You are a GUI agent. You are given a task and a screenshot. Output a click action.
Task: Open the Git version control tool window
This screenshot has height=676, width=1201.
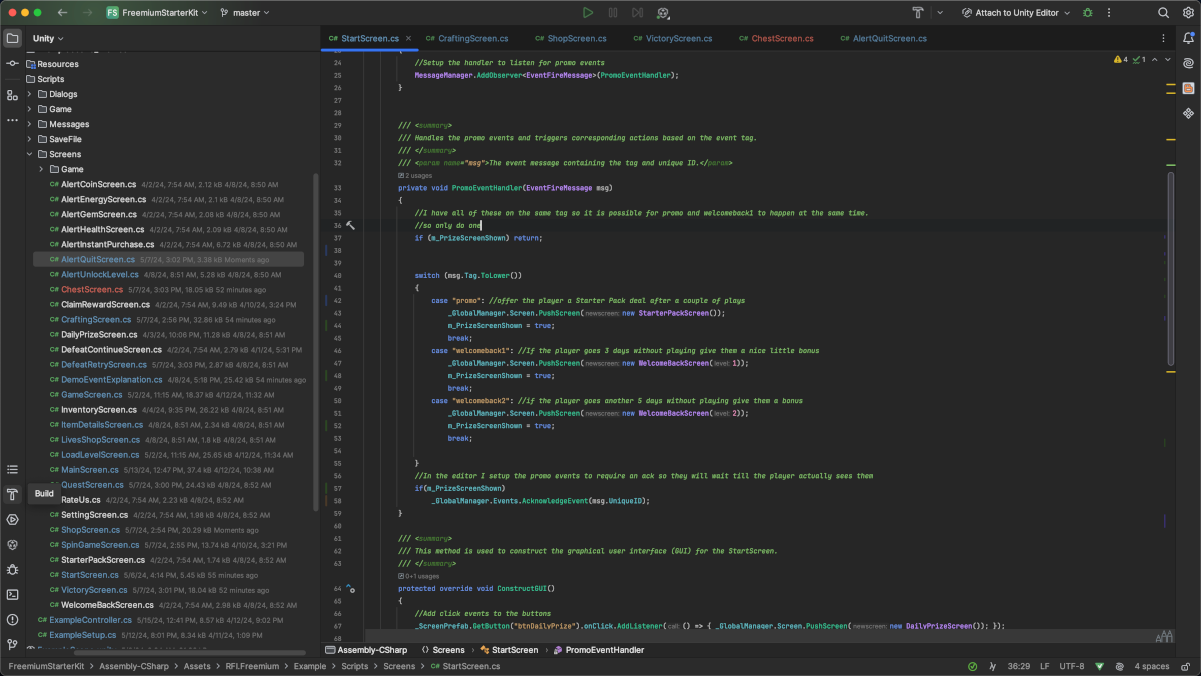(x=12, y=645)
